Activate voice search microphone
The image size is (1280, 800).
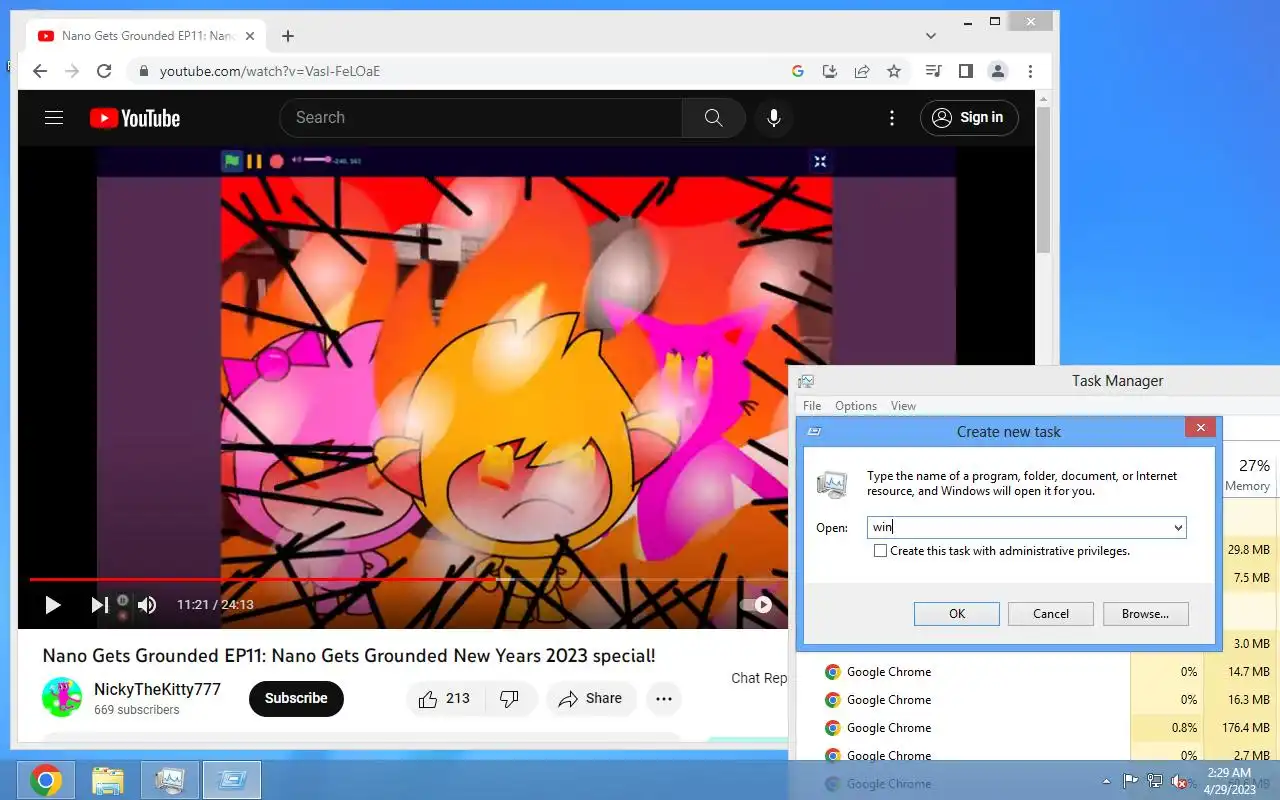pos(773,118)
